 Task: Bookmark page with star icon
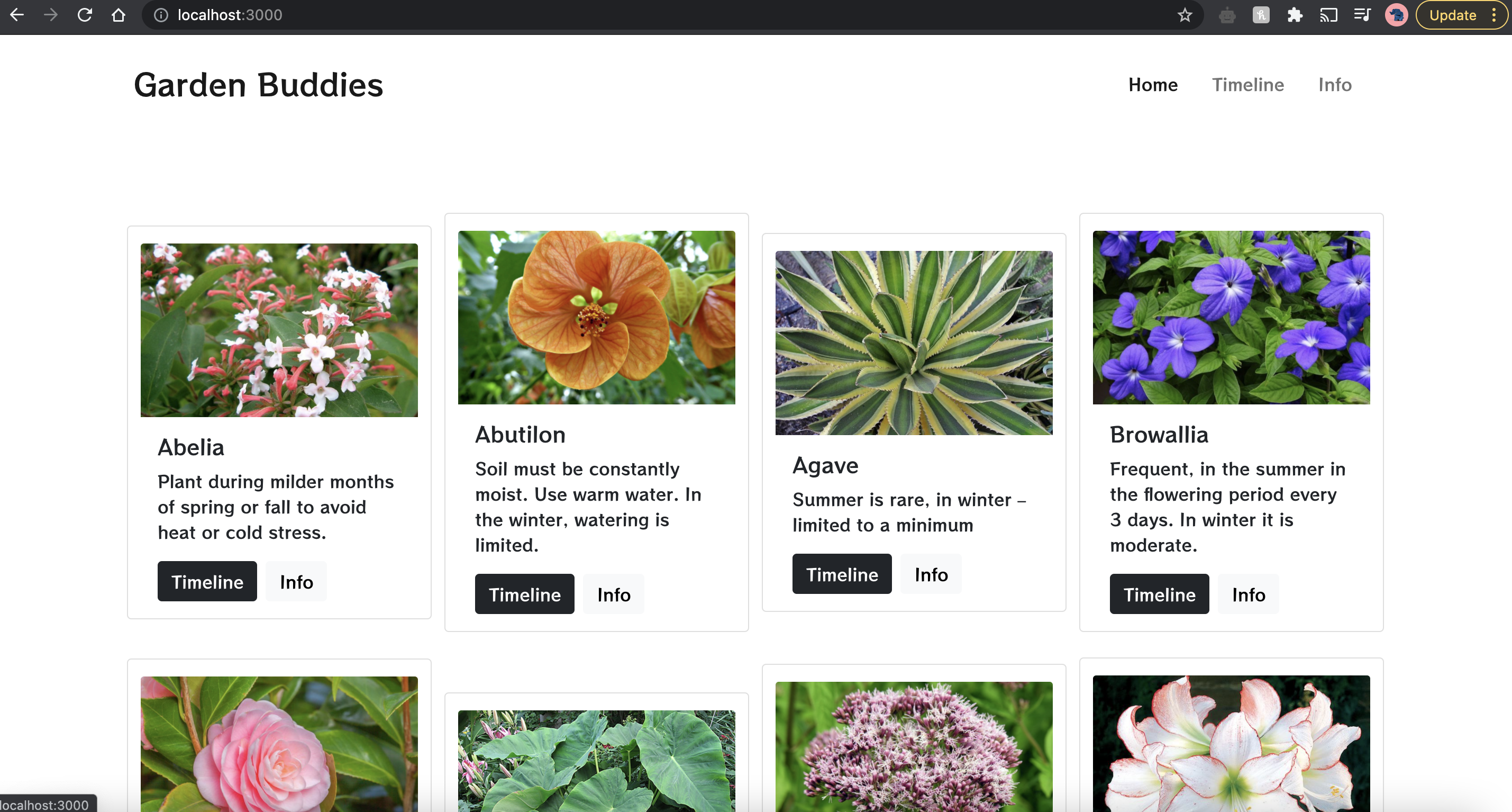(1185, 15)
